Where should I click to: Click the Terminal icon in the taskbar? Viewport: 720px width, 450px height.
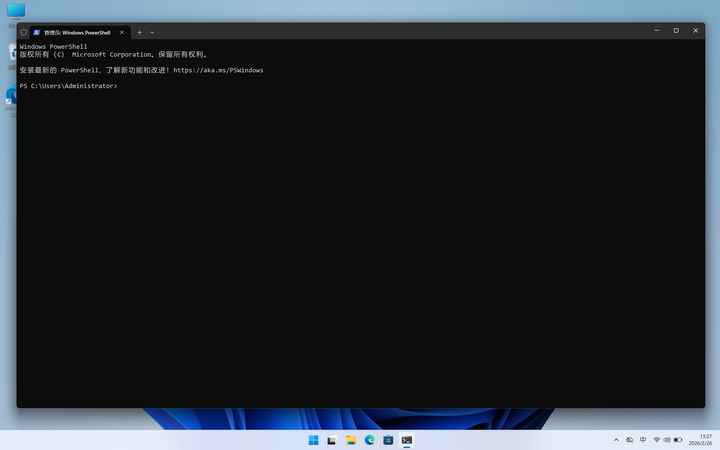[x=407, y=440]
